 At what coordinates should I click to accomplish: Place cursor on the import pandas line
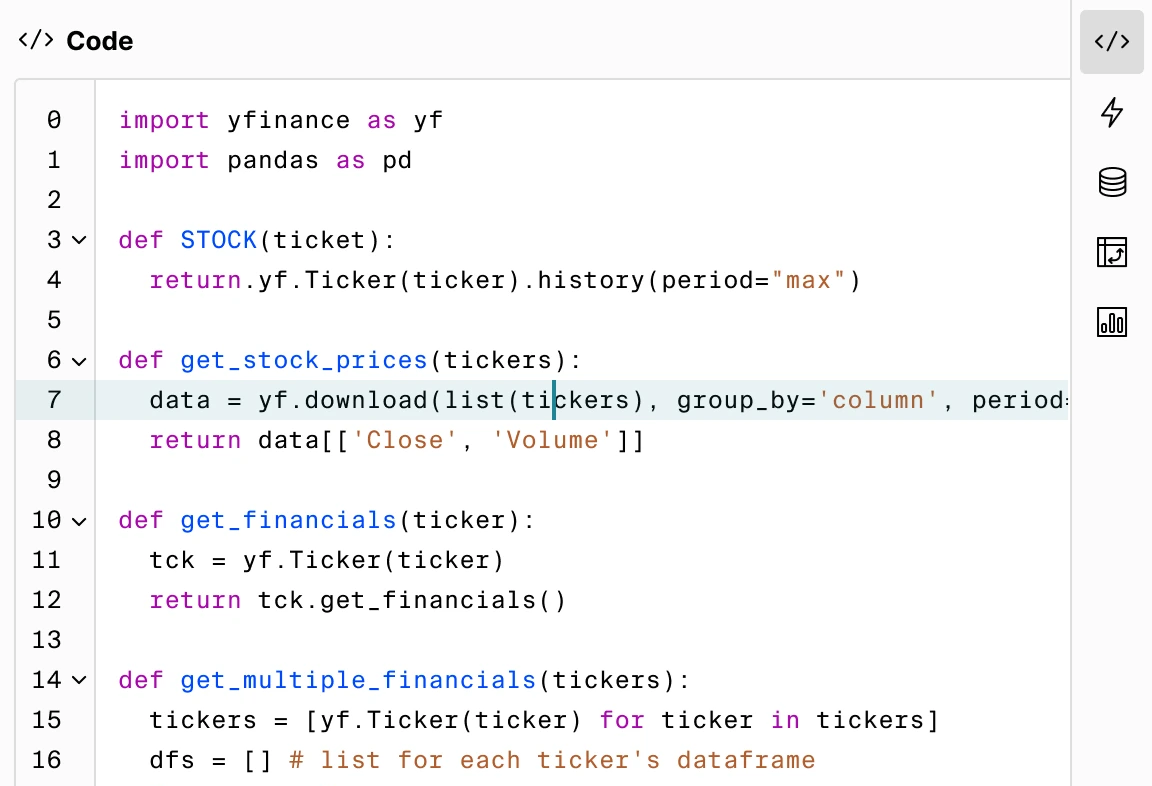tap(265, 160)
